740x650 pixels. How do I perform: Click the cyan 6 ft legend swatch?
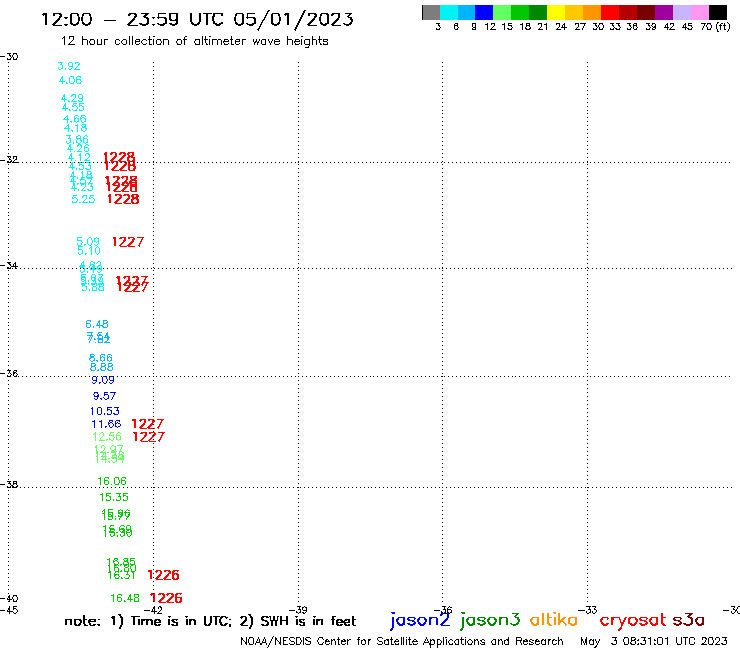pos(449,12)
